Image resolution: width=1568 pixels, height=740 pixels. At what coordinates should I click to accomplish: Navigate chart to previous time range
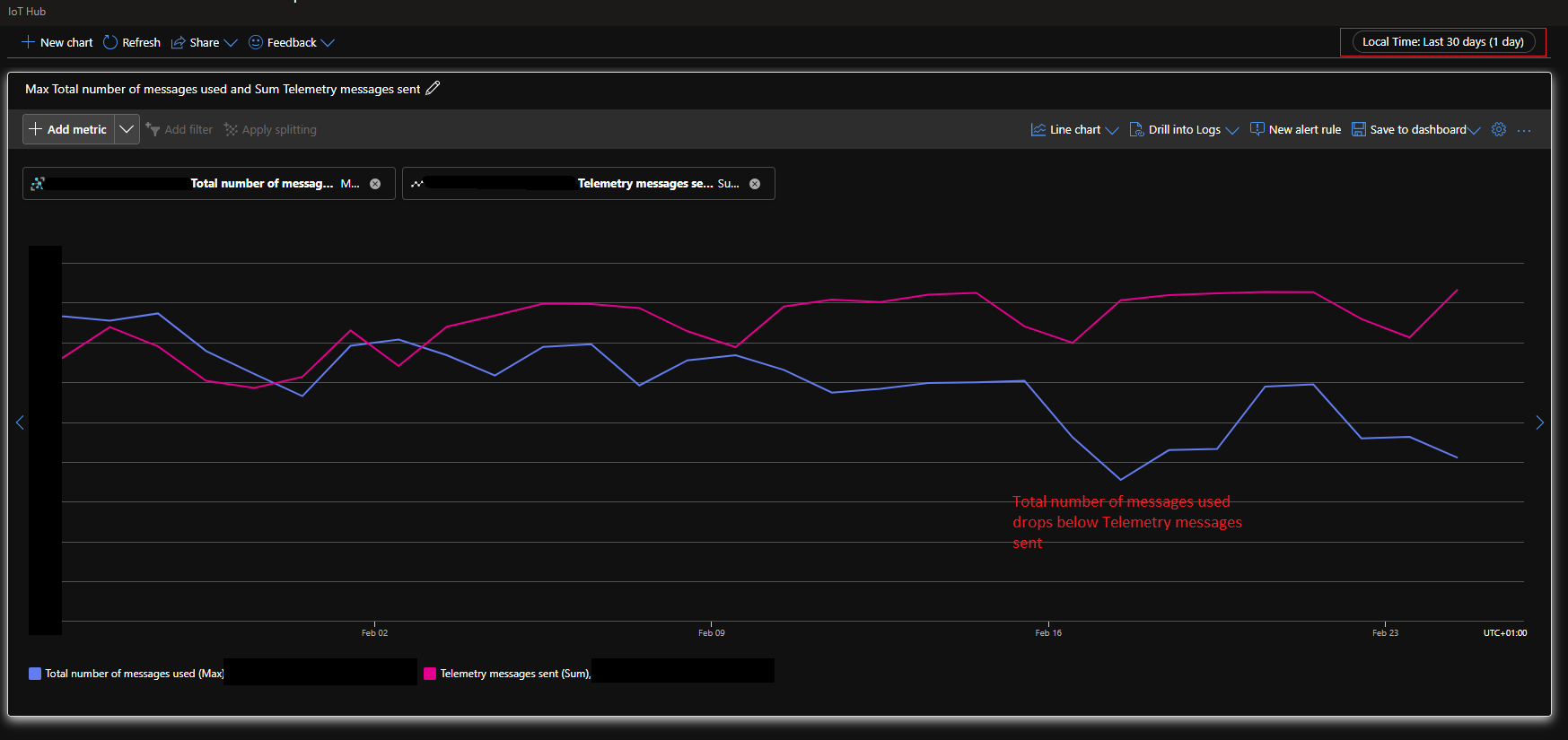[x=20, y=422]
